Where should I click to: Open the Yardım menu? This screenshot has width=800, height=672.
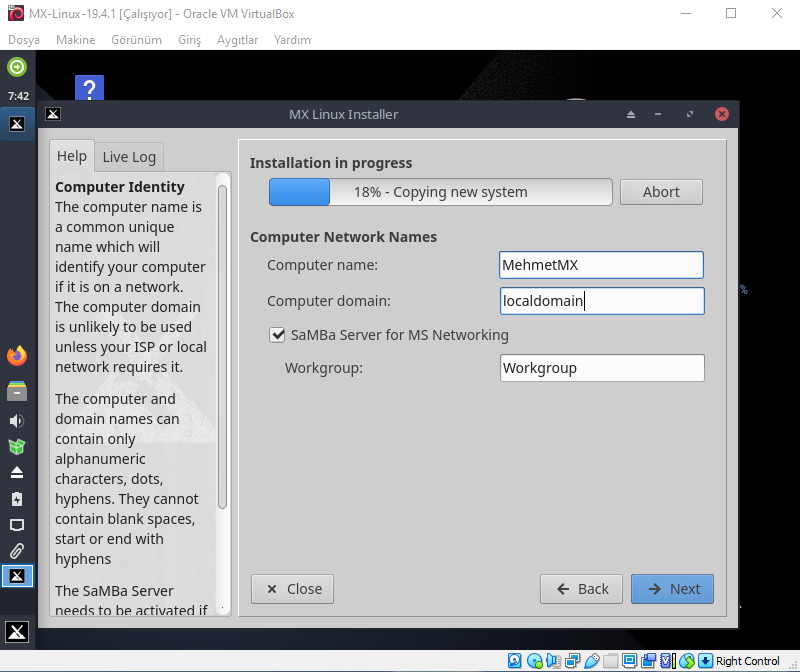coord(292,40)
